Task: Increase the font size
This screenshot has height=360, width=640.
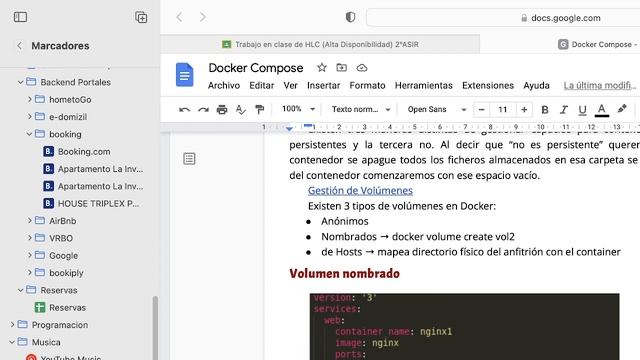Action: pos(524,109)
